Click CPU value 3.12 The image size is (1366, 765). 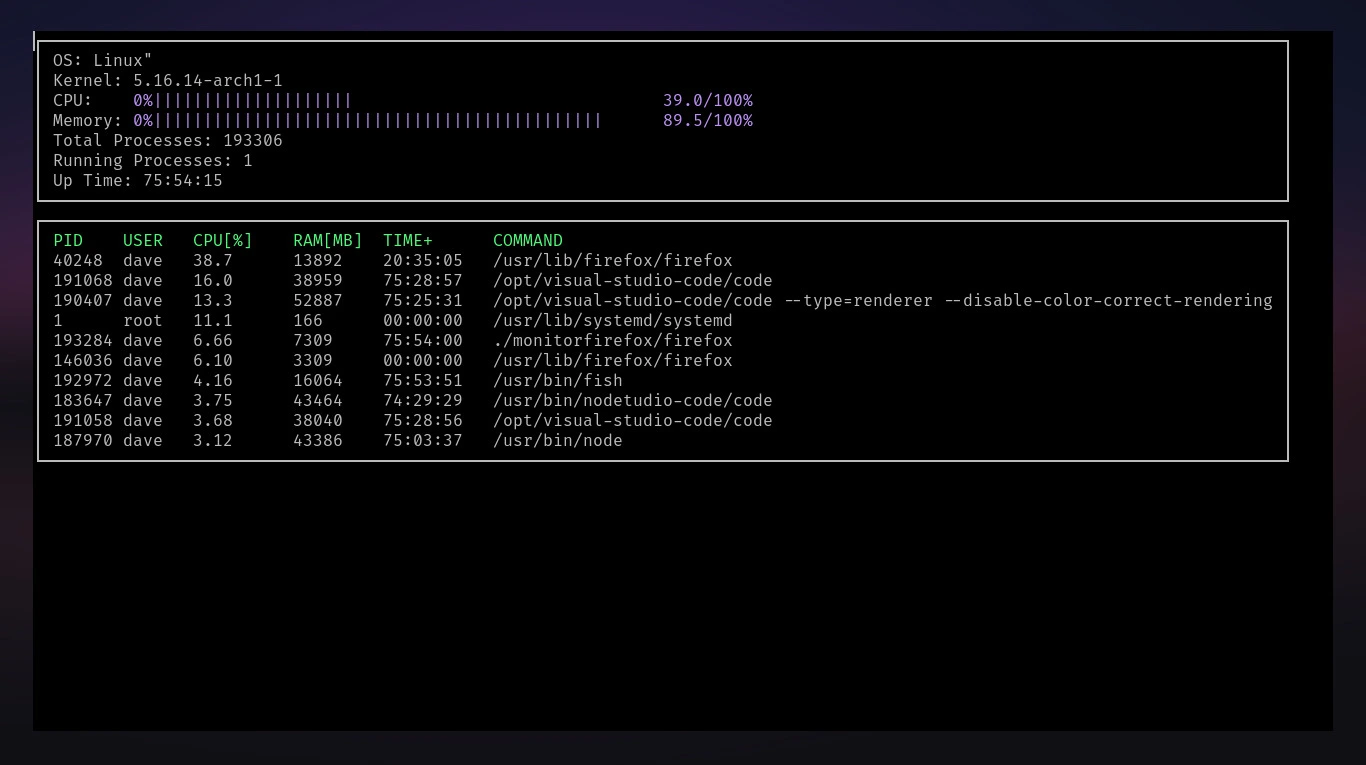tap(213, 441)
